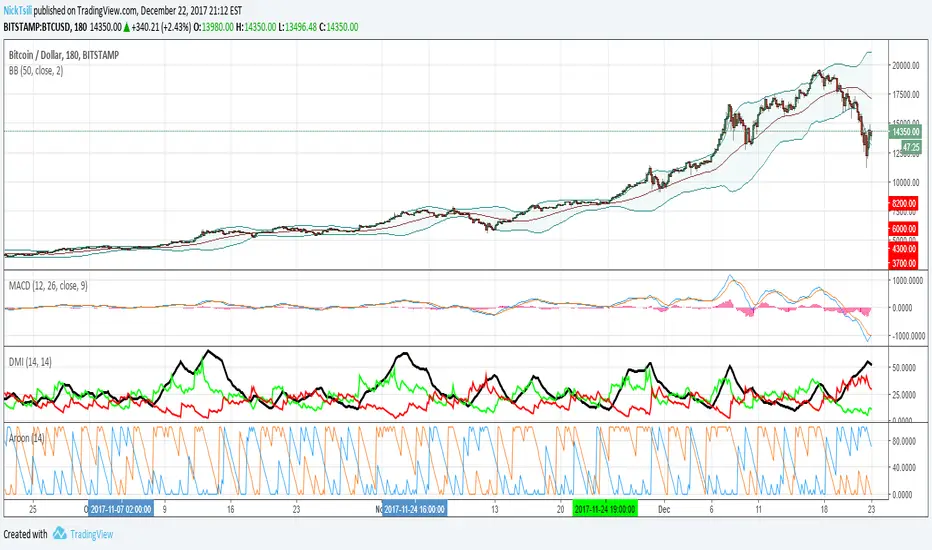Click the Dec label on time axis
Screen dimensions: 932x550
[x=664, y=510]
